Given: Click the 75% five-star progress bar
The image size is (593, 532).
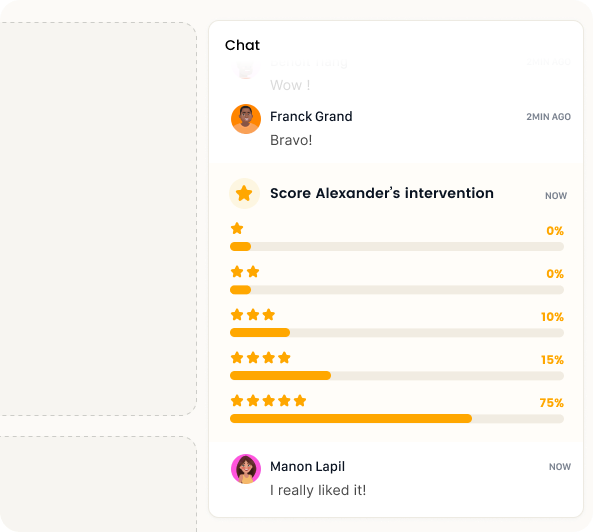Looking at the screenshot, I should (x=397, y=419).
